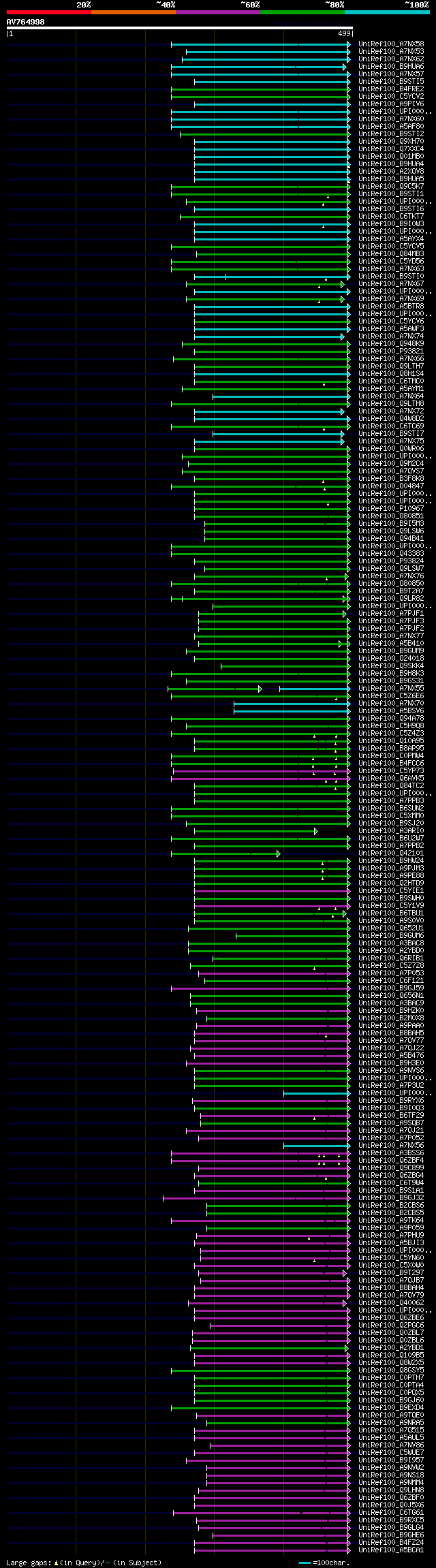Select the UniRef100_B9I0W3 label
The image size is (436, 1568).
(x=391, y=224)
